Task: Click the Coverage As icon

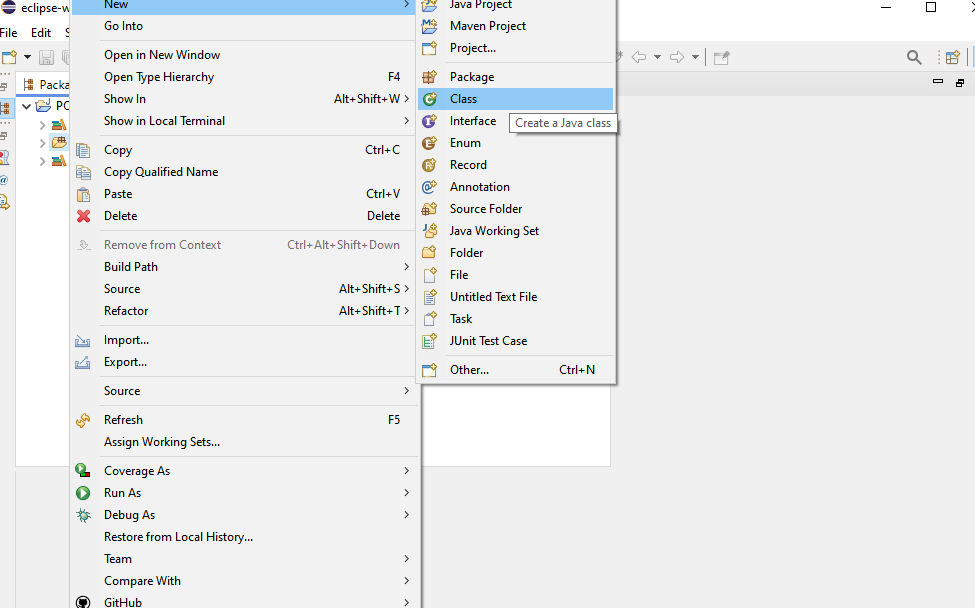Action: coord(83,471)
